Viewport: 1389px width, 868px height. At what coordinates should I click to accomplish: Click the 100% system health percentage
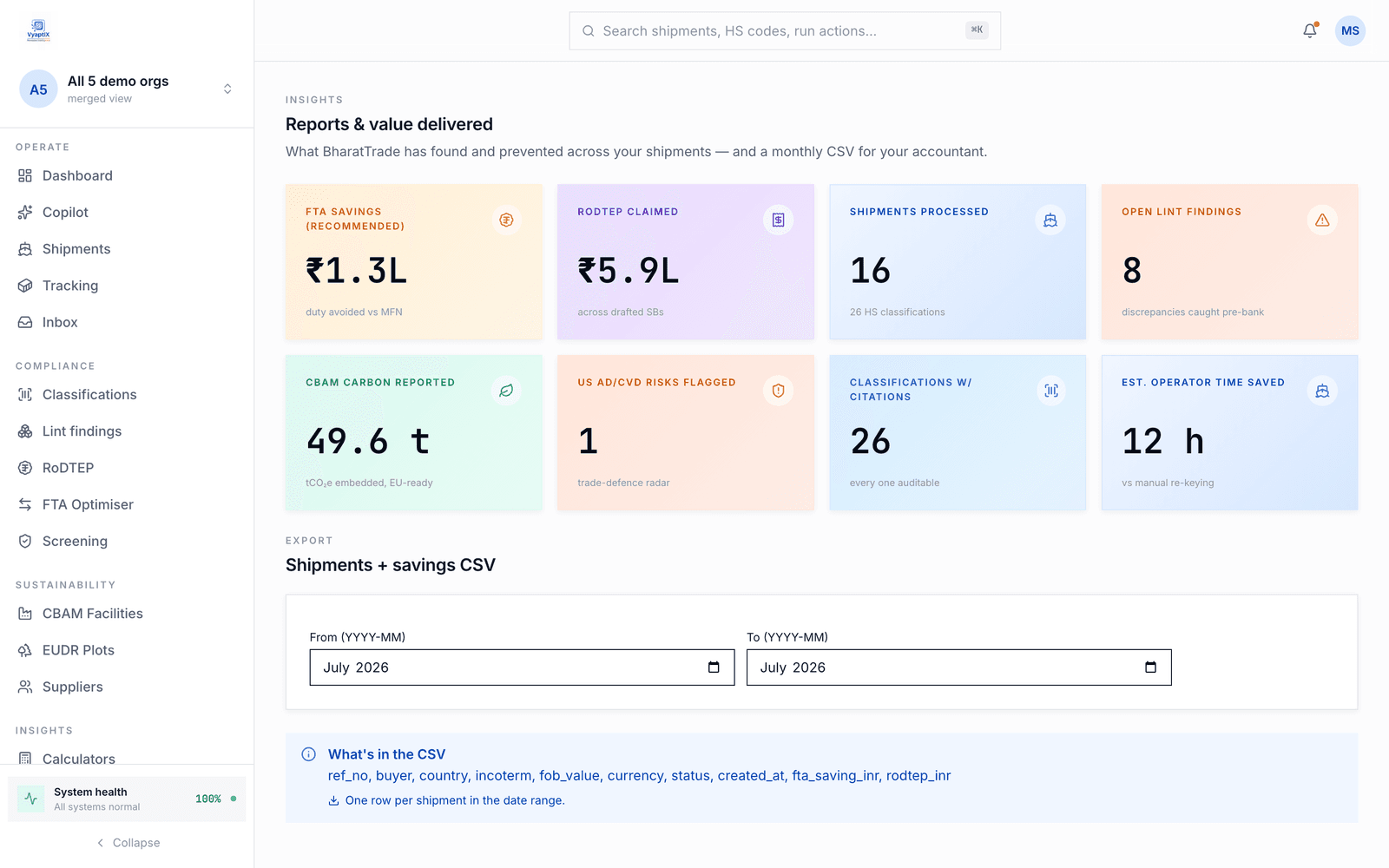pos(208,799)
